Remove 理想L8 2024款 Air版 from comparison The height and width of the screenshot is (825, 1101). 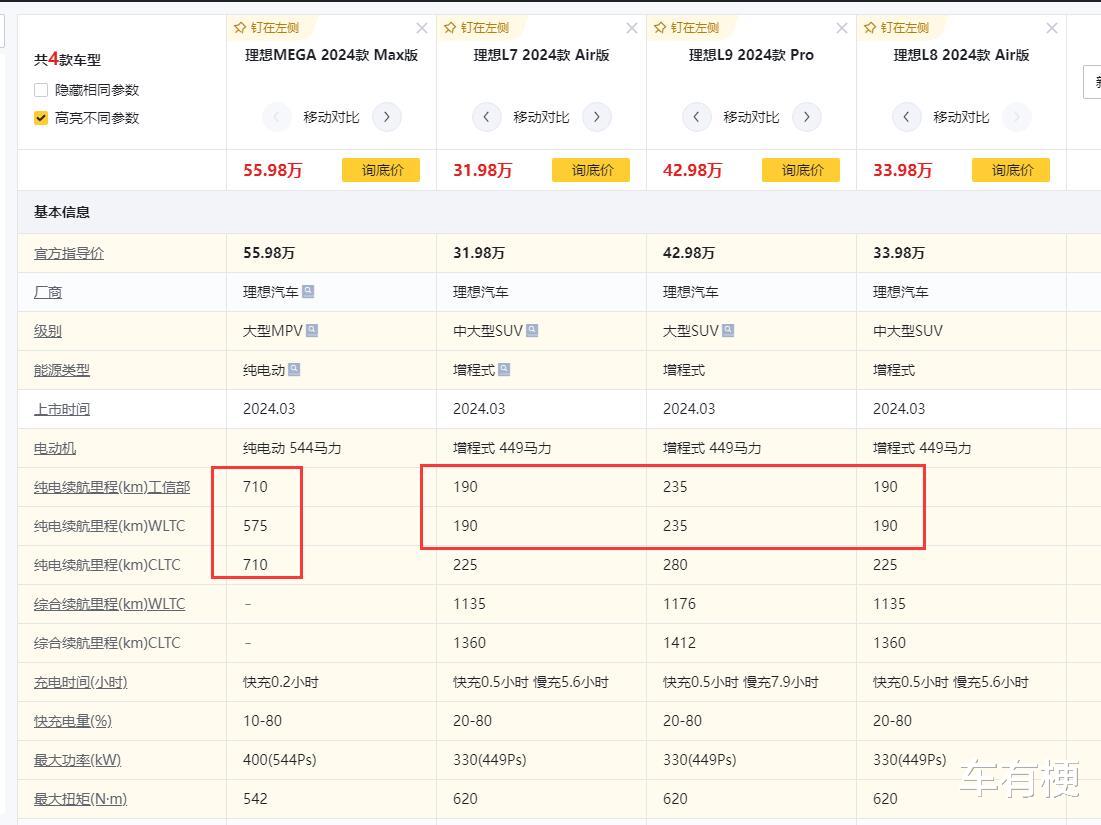[1052, 28]
